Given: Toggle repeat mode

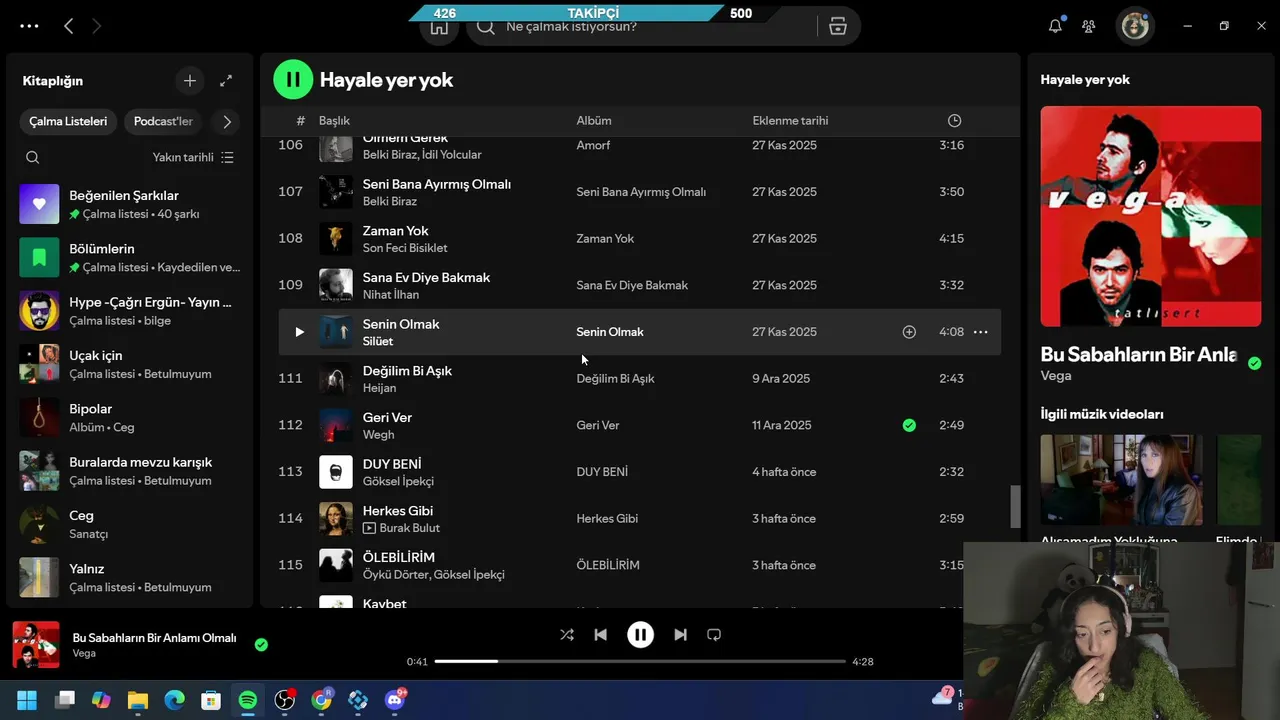Looking at the screenshot, I should pyautogui.click(x=714, y=634).
